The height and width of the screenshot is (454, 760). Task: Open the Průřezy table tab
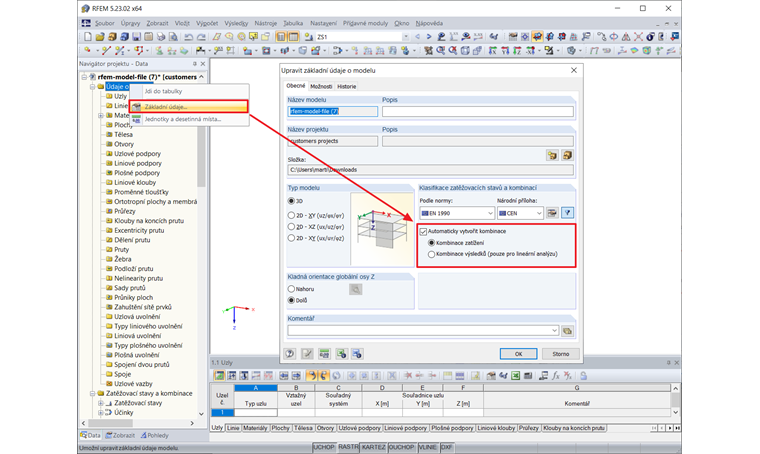tap(529, 428)
